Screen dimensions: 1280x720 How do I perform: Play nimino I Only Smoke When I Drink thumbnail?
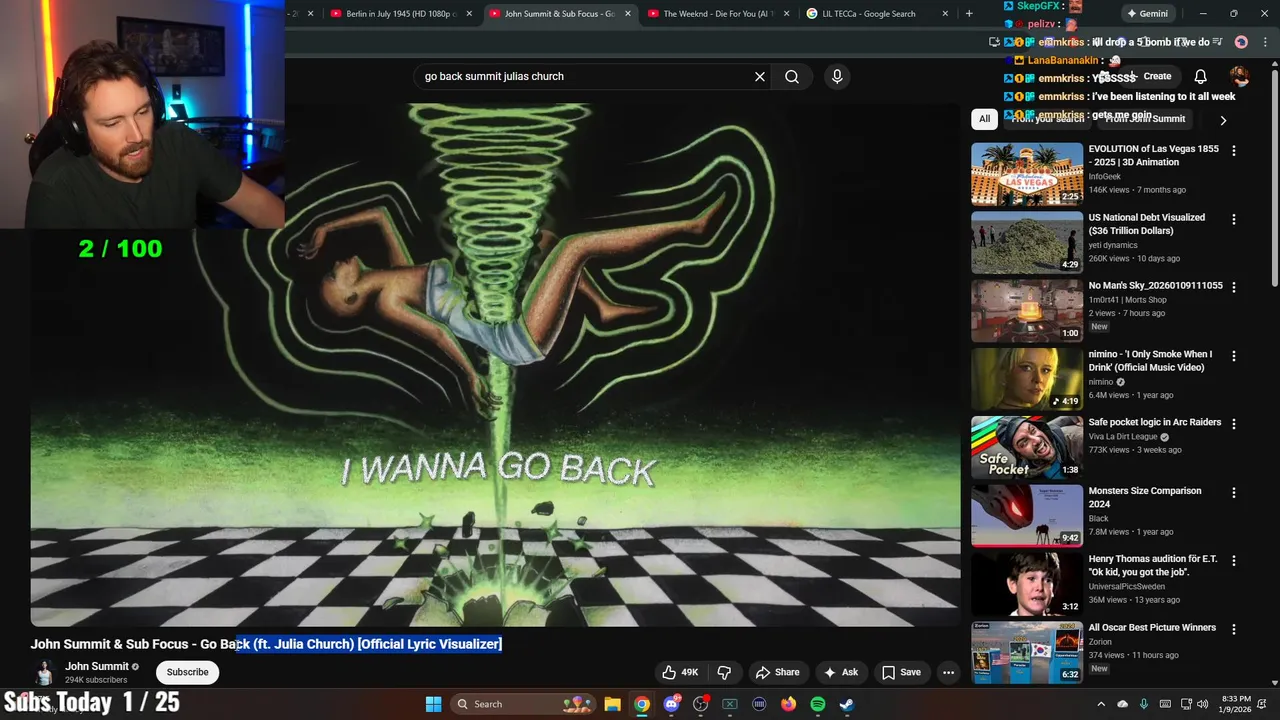click(1027, 379)
